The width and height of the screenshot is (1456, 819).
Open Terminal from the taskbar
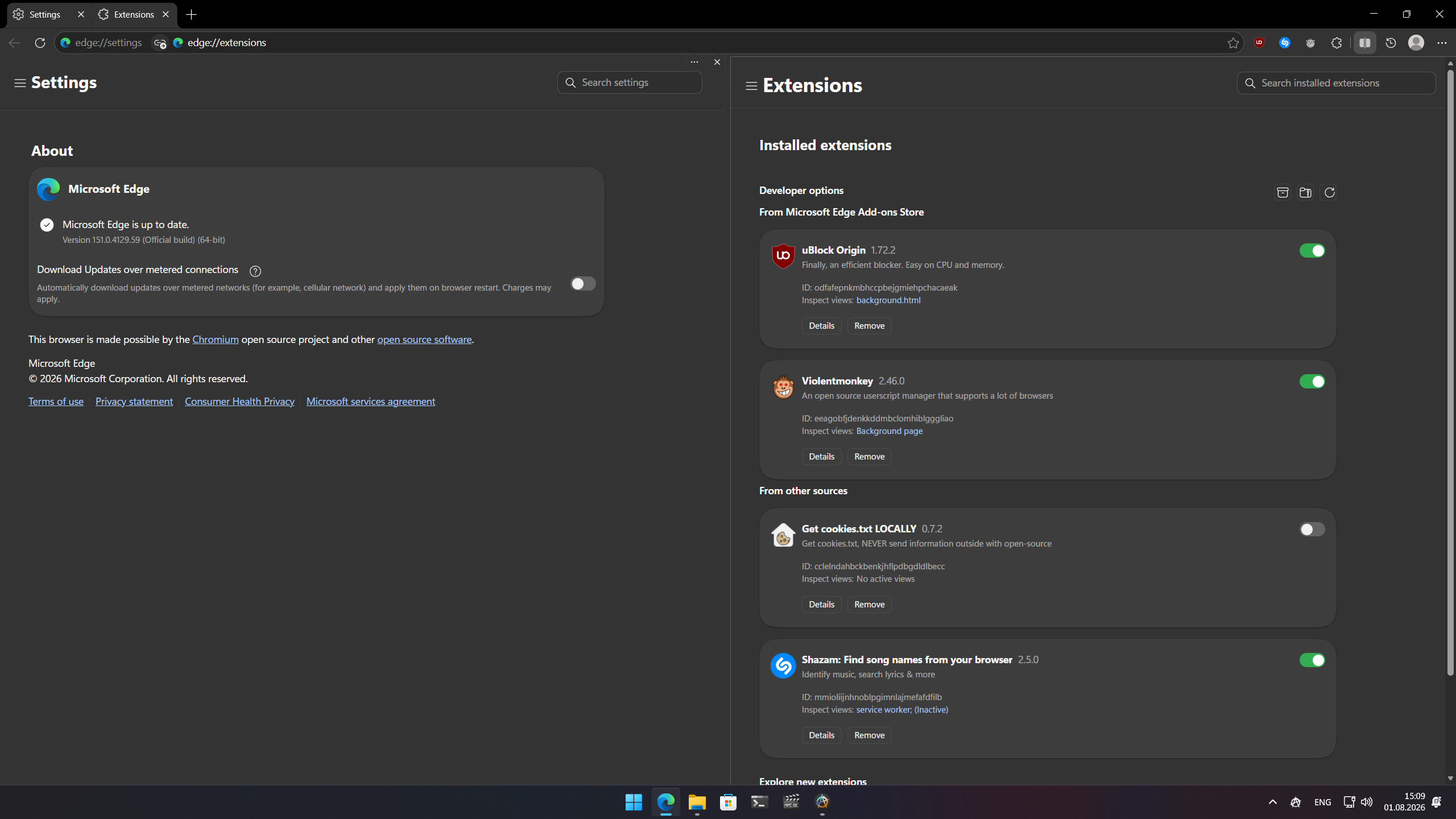760,802
